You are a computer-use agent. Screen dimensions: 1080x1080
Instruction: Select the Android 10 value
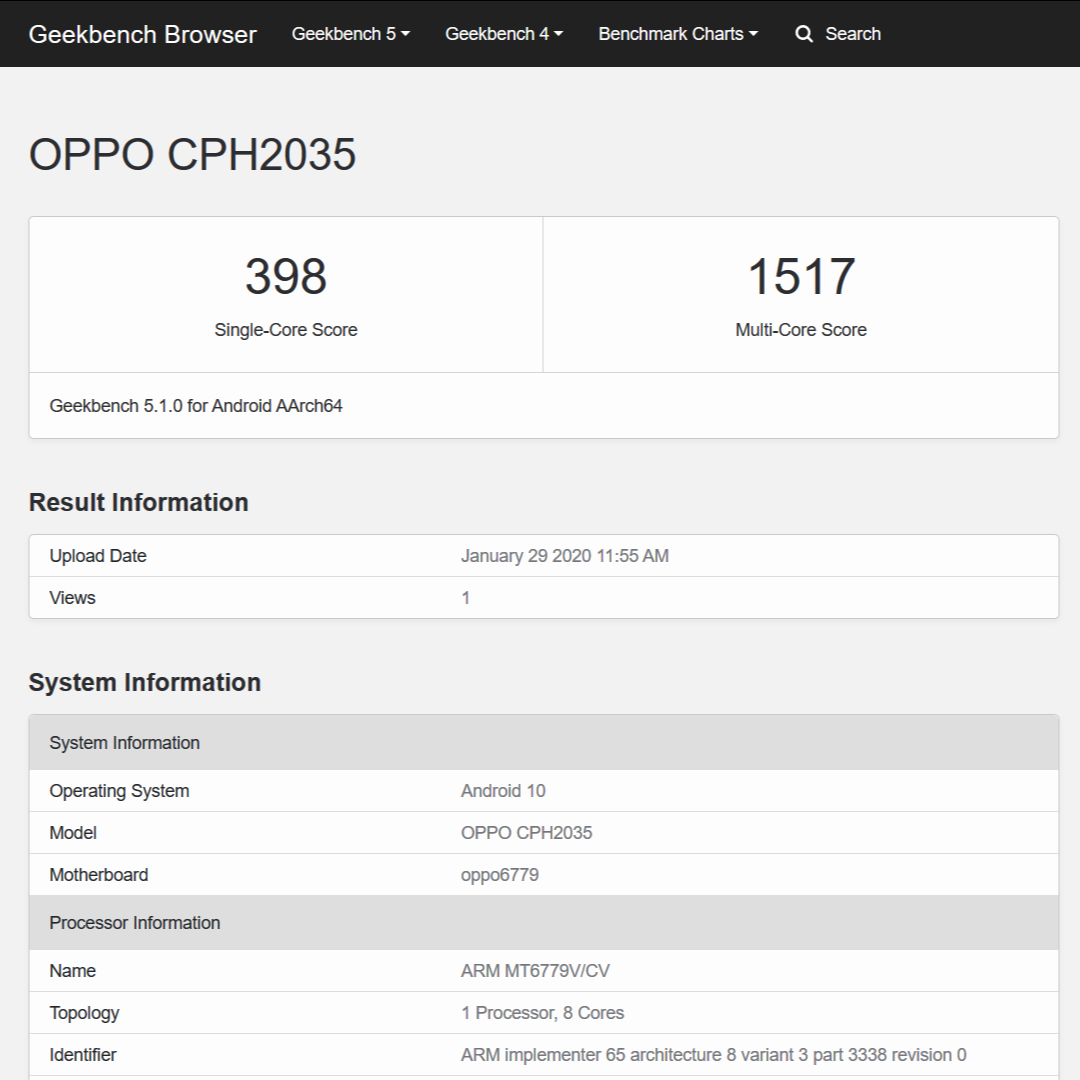[503, 791]
